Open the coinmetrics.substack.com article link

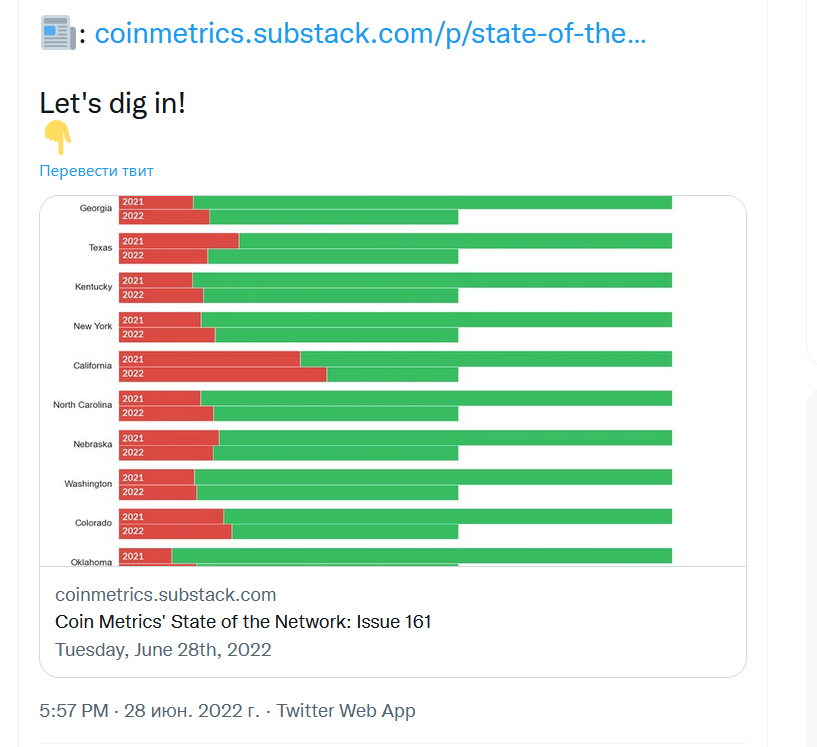(x=370, y=34)
